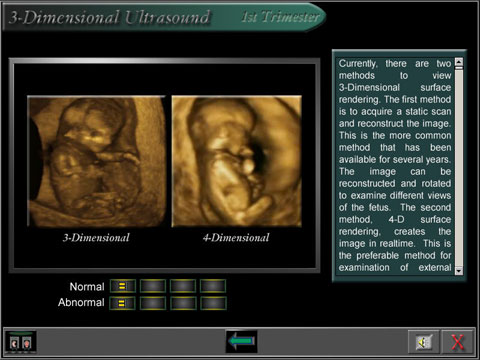Click the "4-Dimensional" caption text

point(236,238)
